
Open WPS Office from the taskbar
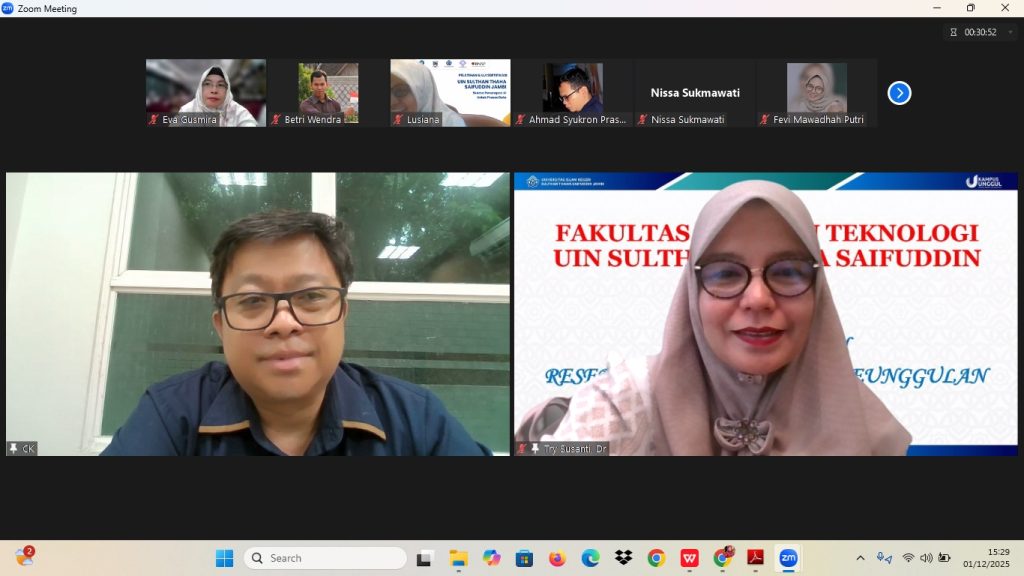click(689, 558)
